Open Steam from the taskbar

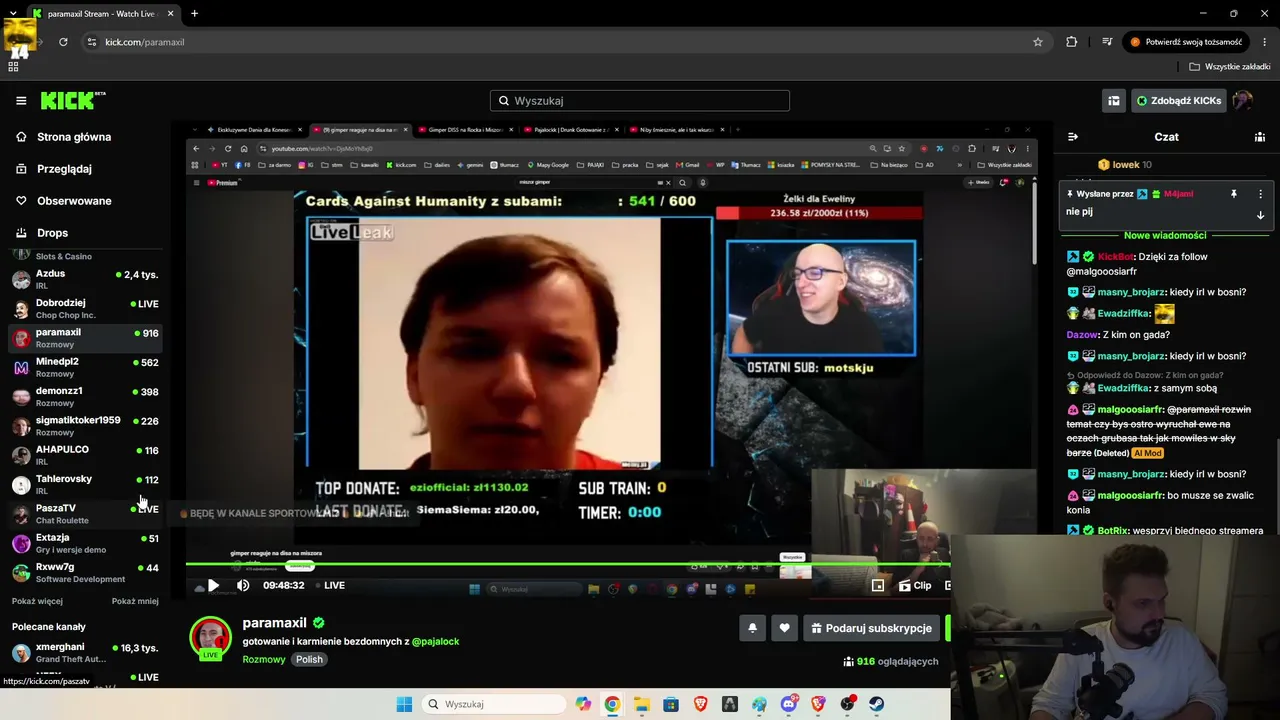click(877, 704)
